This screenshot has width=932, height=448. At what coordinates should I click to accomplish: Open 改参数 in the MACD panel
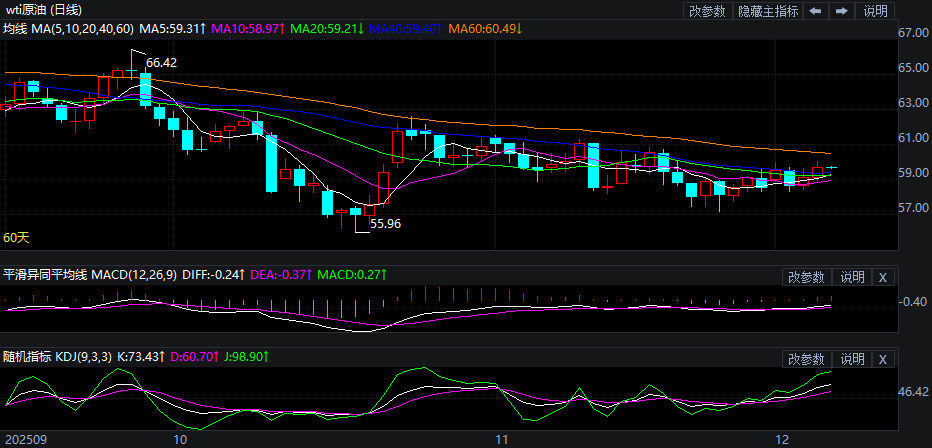click(x=806, y=277)
